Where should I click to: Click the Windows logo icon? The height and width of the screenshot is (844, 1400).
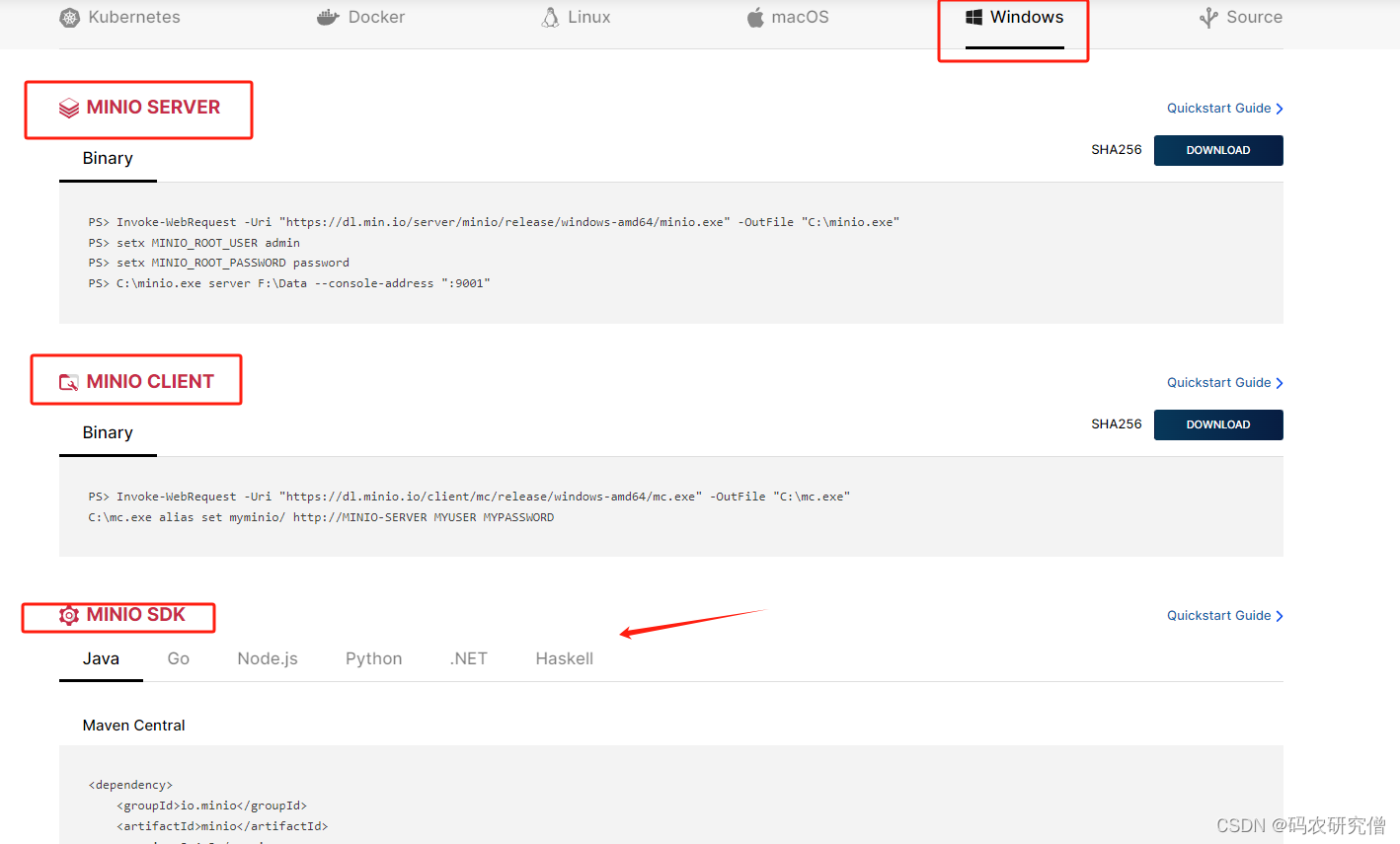(x=973, y=17)
